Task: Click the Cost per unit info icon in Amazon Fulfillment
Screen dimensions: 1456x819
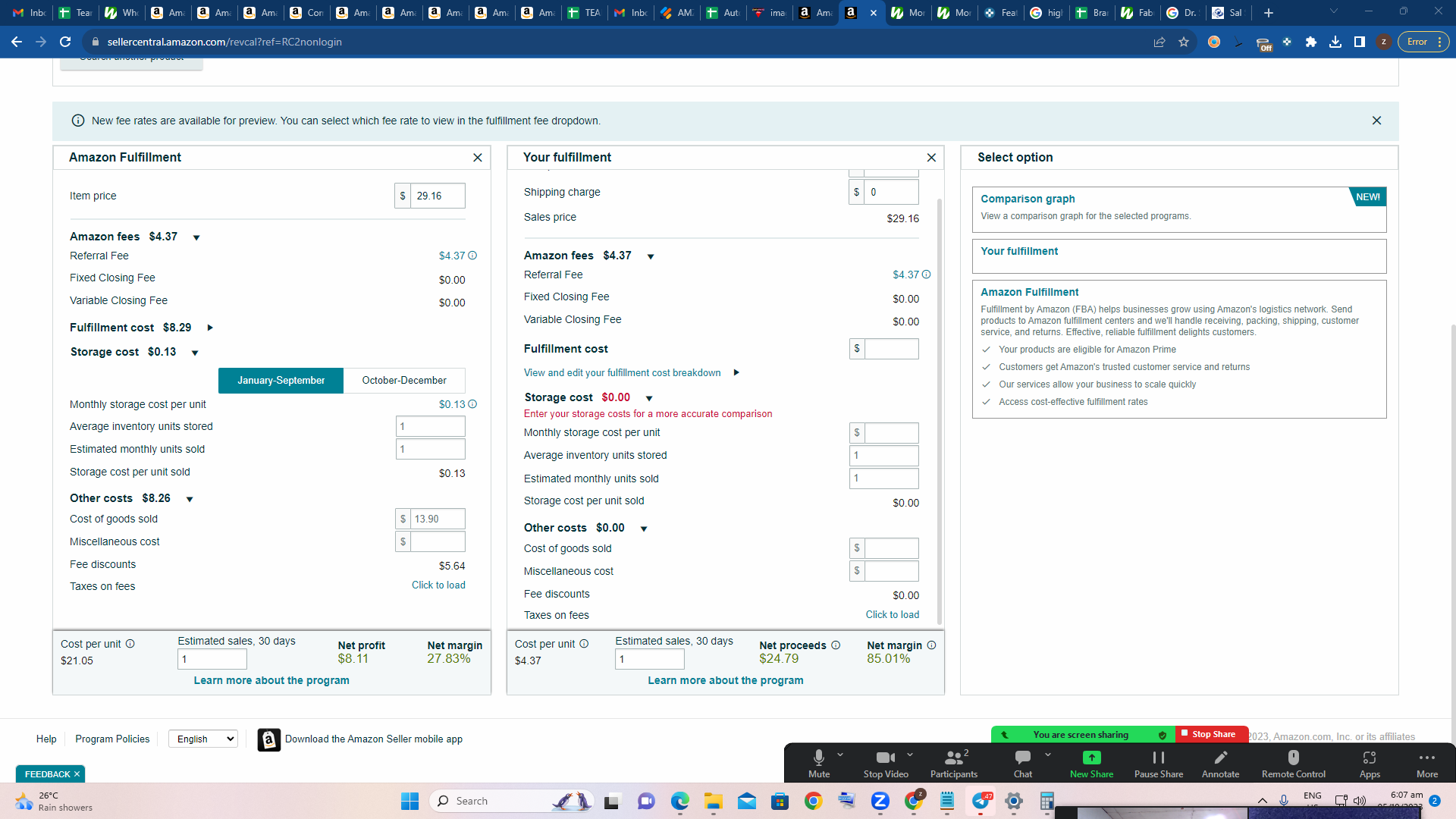Action: coord(130,644)
